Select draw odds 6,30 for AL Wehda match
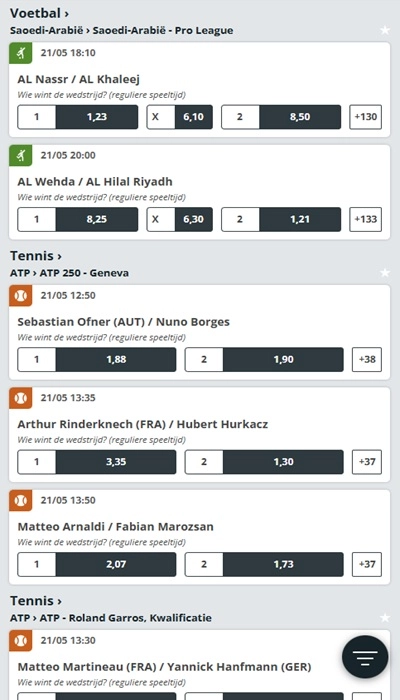 click(x=179, y=219)
